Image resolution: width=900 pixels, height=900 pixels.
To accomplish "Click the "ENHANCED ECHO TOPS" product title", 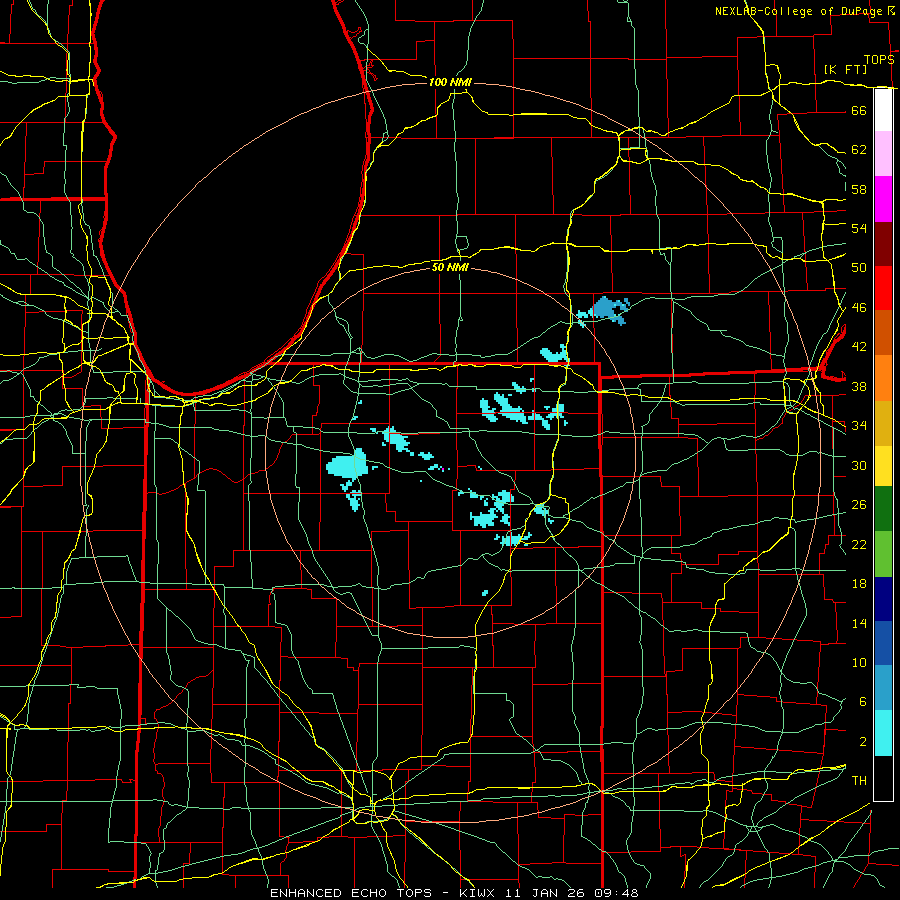I will 351,893.
